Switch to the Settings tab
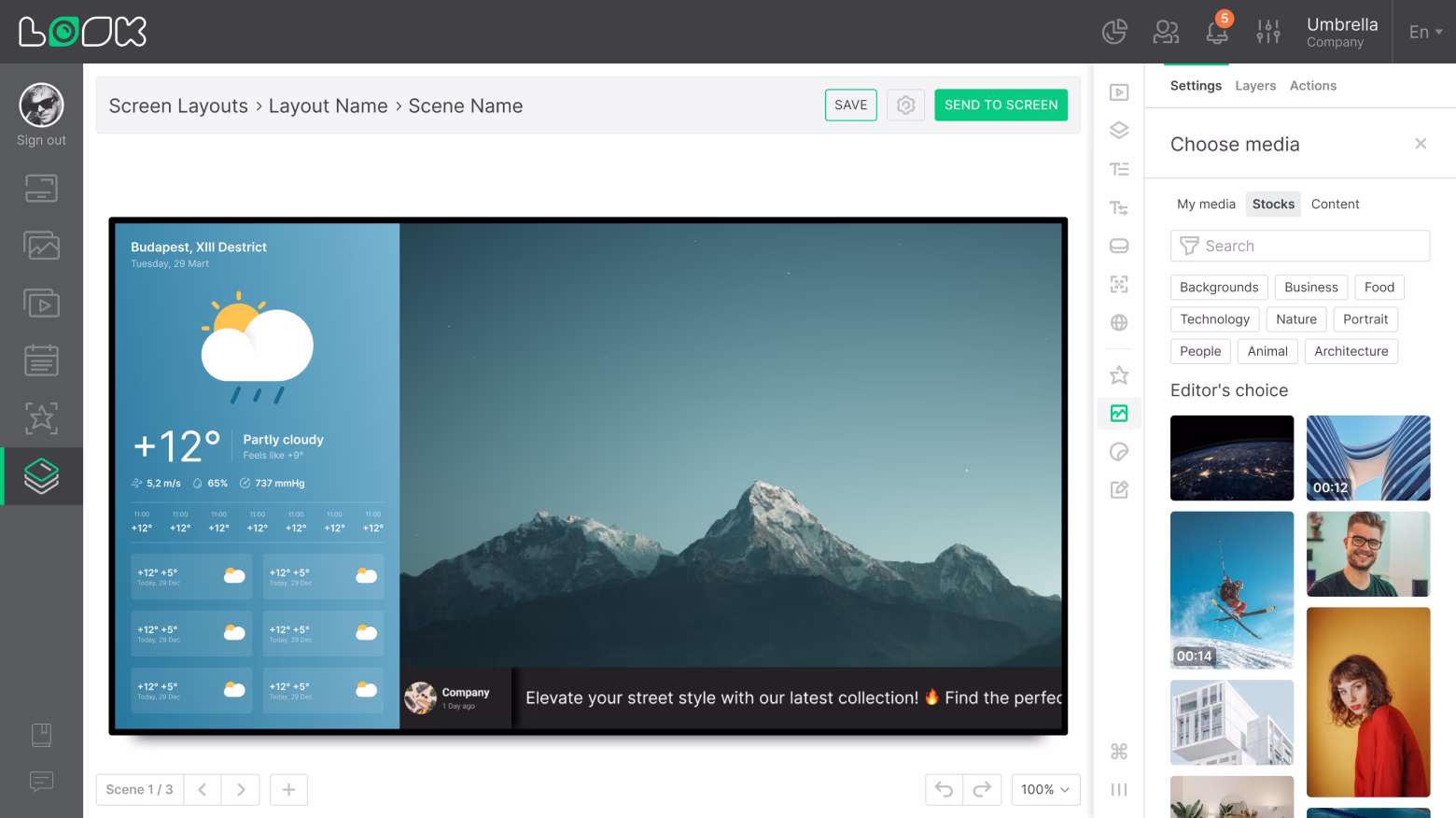This screenshot has width=1456, height=818. tap(1196, 86)
